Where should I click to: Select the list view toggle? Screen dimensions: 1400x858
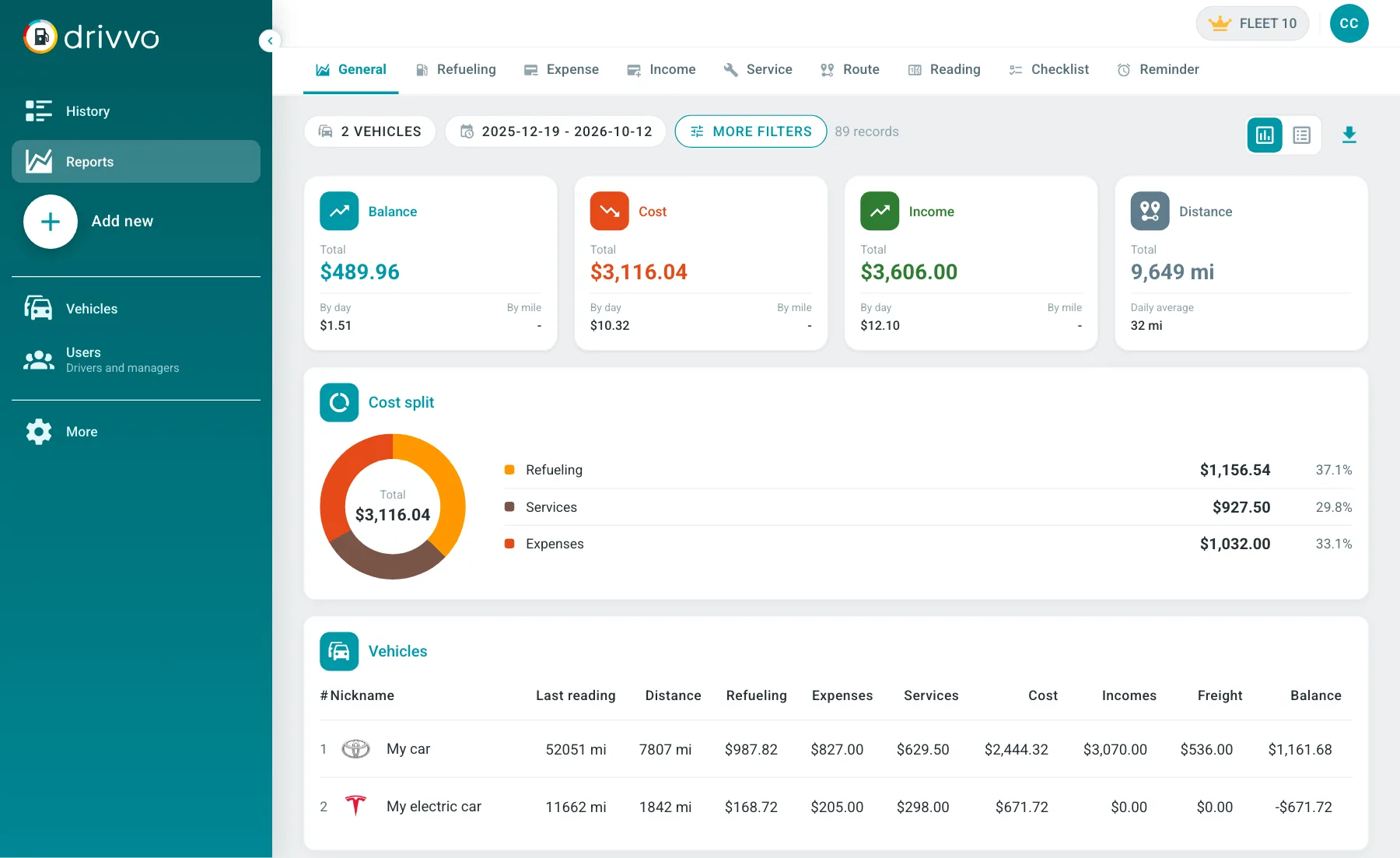pos(1301,135)
